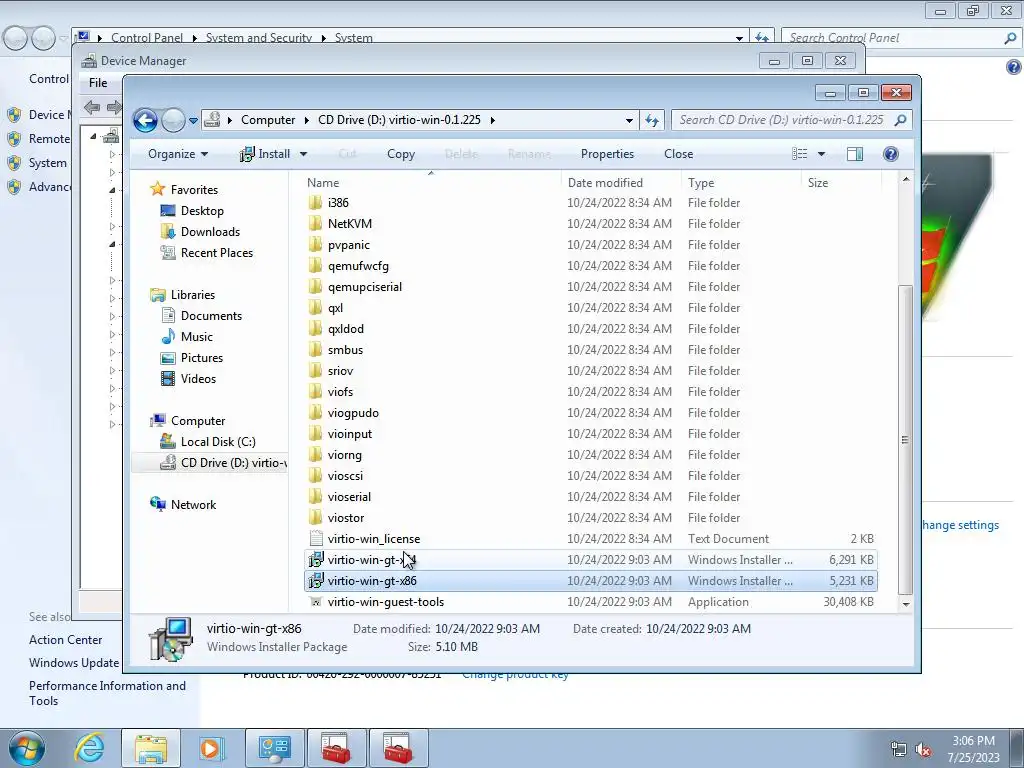Viewport: 1024px width, 768px height.
Task: Select the vioscsi folder icon
Action: (x=315, y=475)
